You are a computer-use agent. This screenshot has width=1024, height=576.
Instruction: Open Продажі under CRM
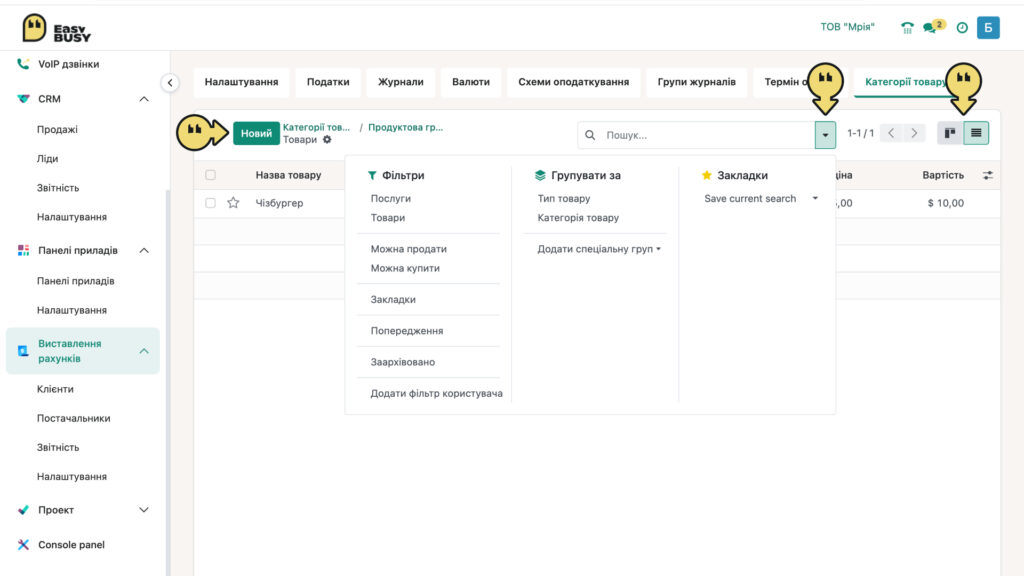click(57, 129)
